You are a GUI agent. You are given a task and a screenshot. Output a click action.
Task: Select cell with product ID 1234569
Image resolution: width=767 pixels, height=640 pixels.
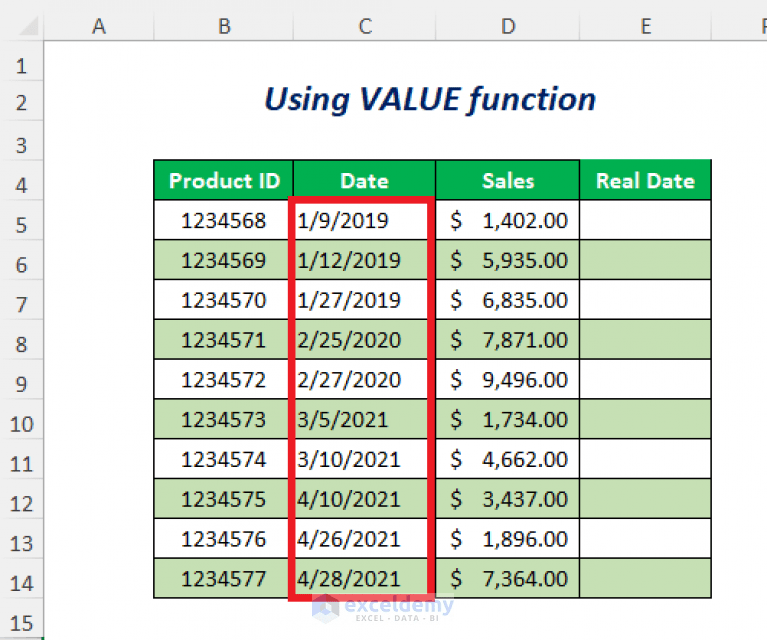pyautogui.click(x=224, y=260)
